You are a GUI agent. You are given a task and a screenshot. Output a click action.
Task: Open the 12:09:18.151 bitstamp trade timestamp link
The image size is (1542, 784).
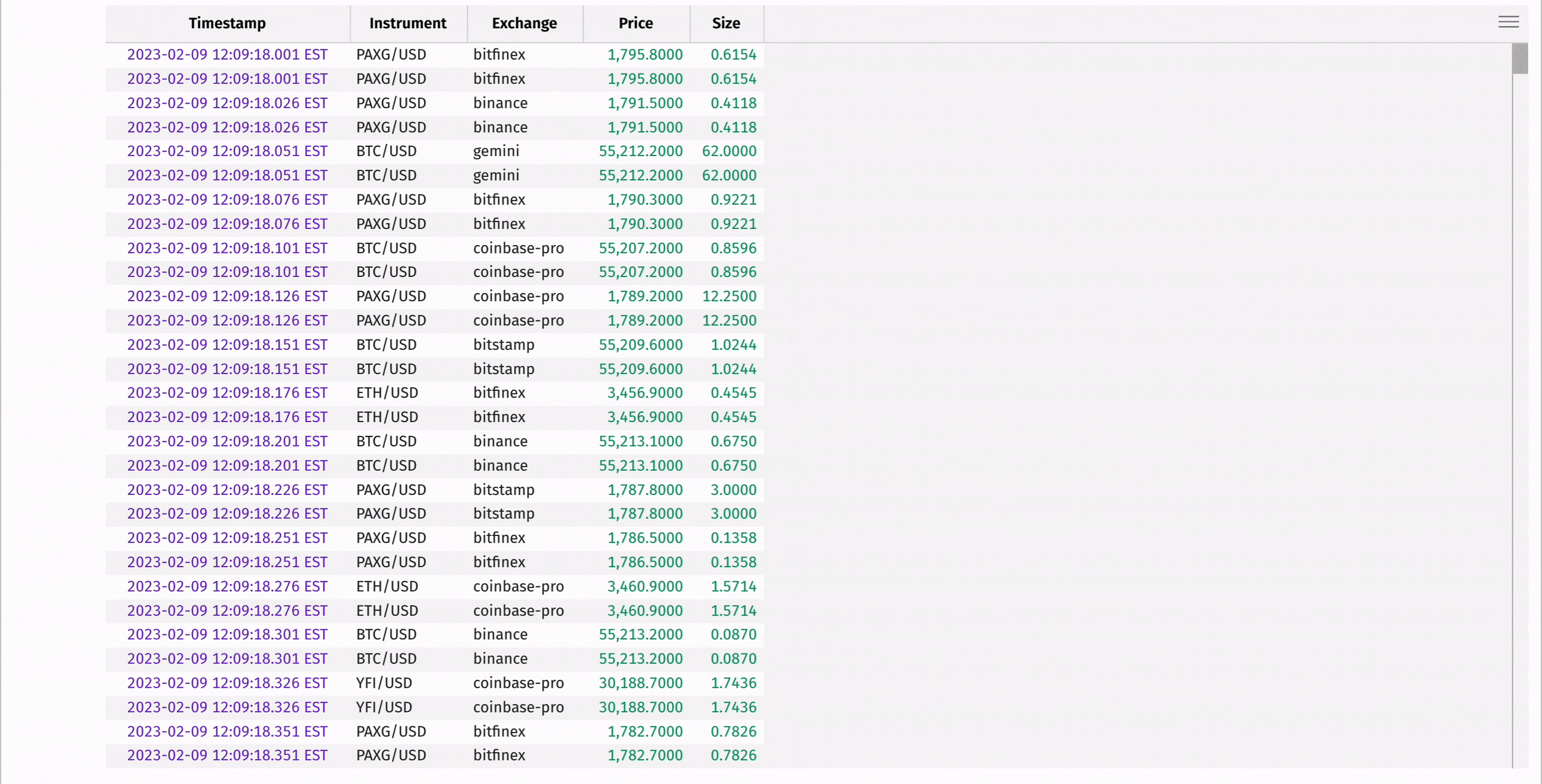pyautogui.click(x=227, y=344)
